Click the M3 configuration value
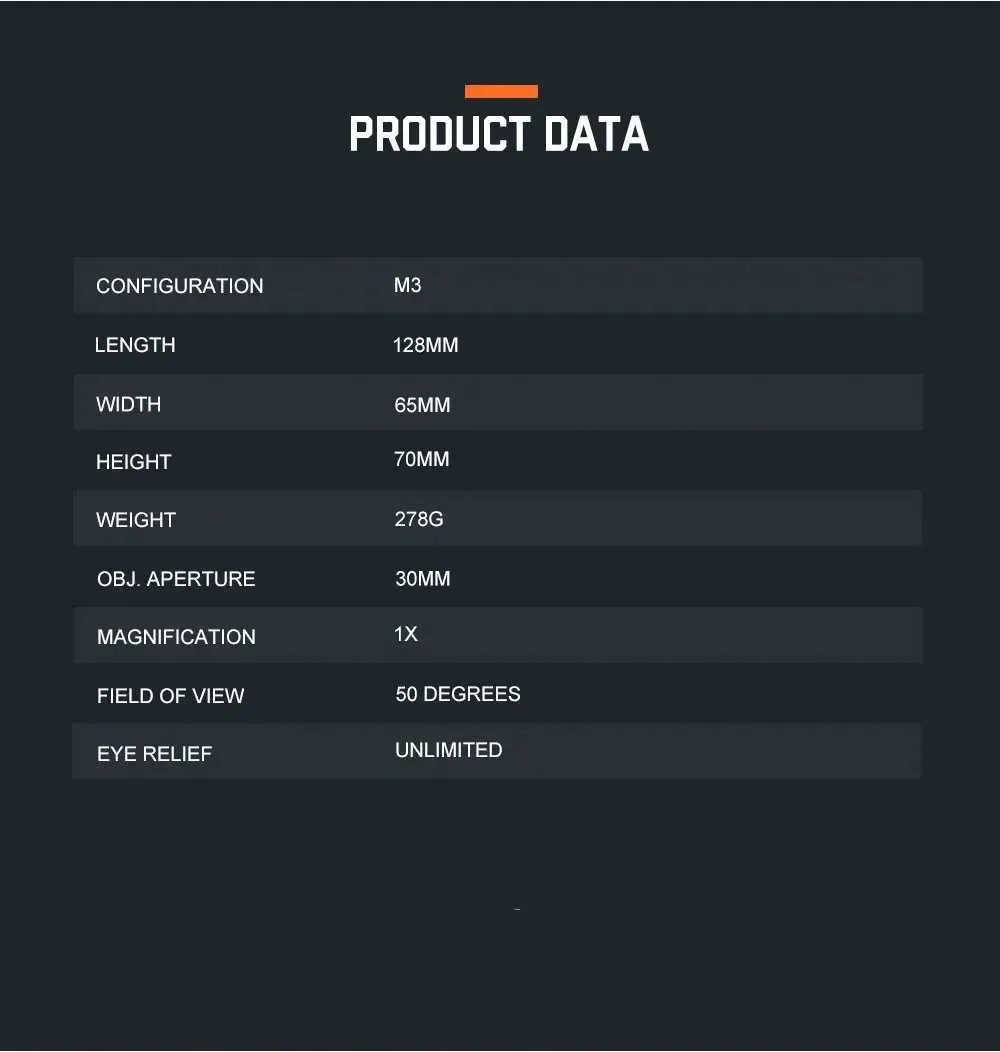The image size is (1000, 1052). coord(407,285)
